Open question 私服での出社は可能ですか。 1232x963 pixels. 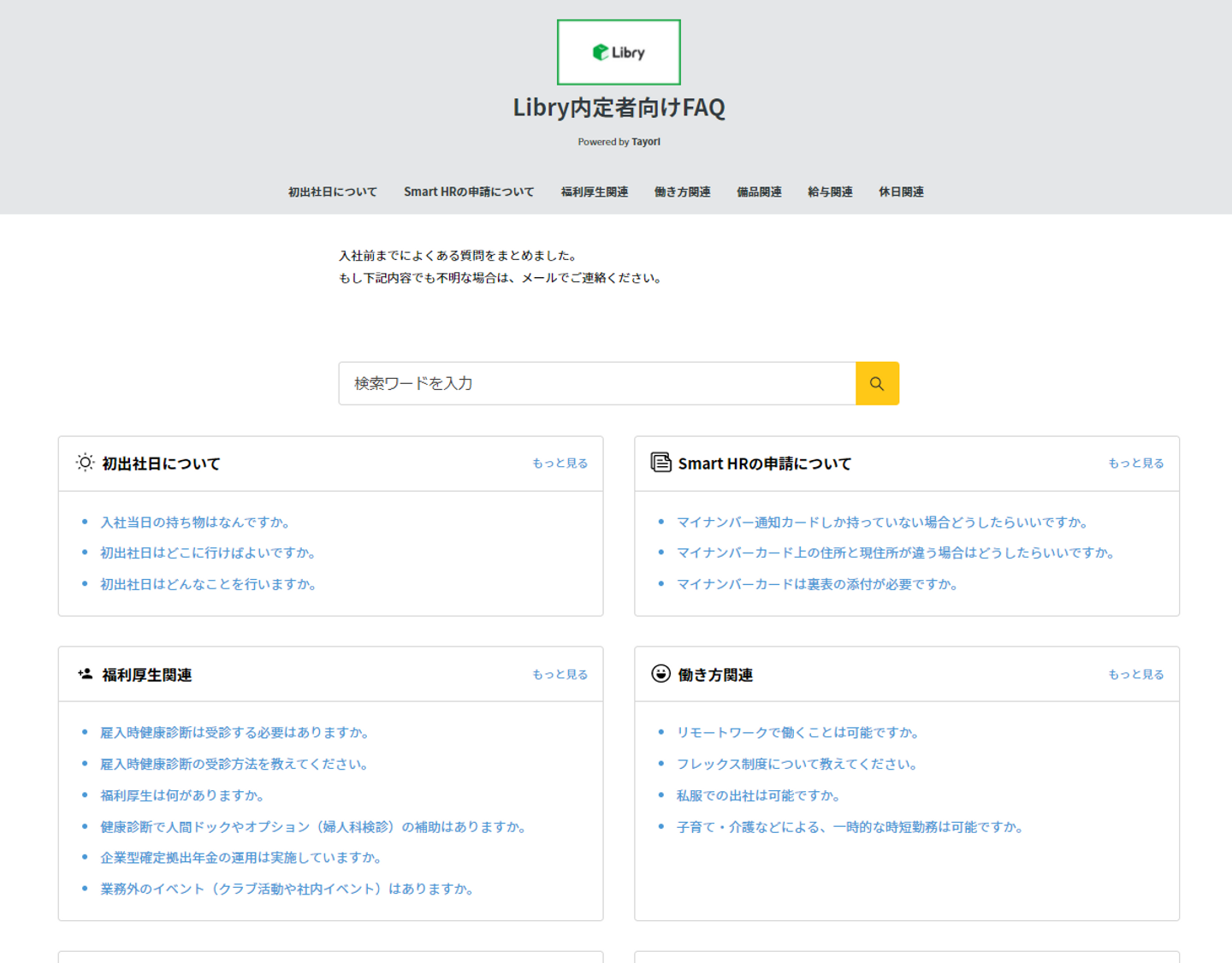tap(761, 795)
